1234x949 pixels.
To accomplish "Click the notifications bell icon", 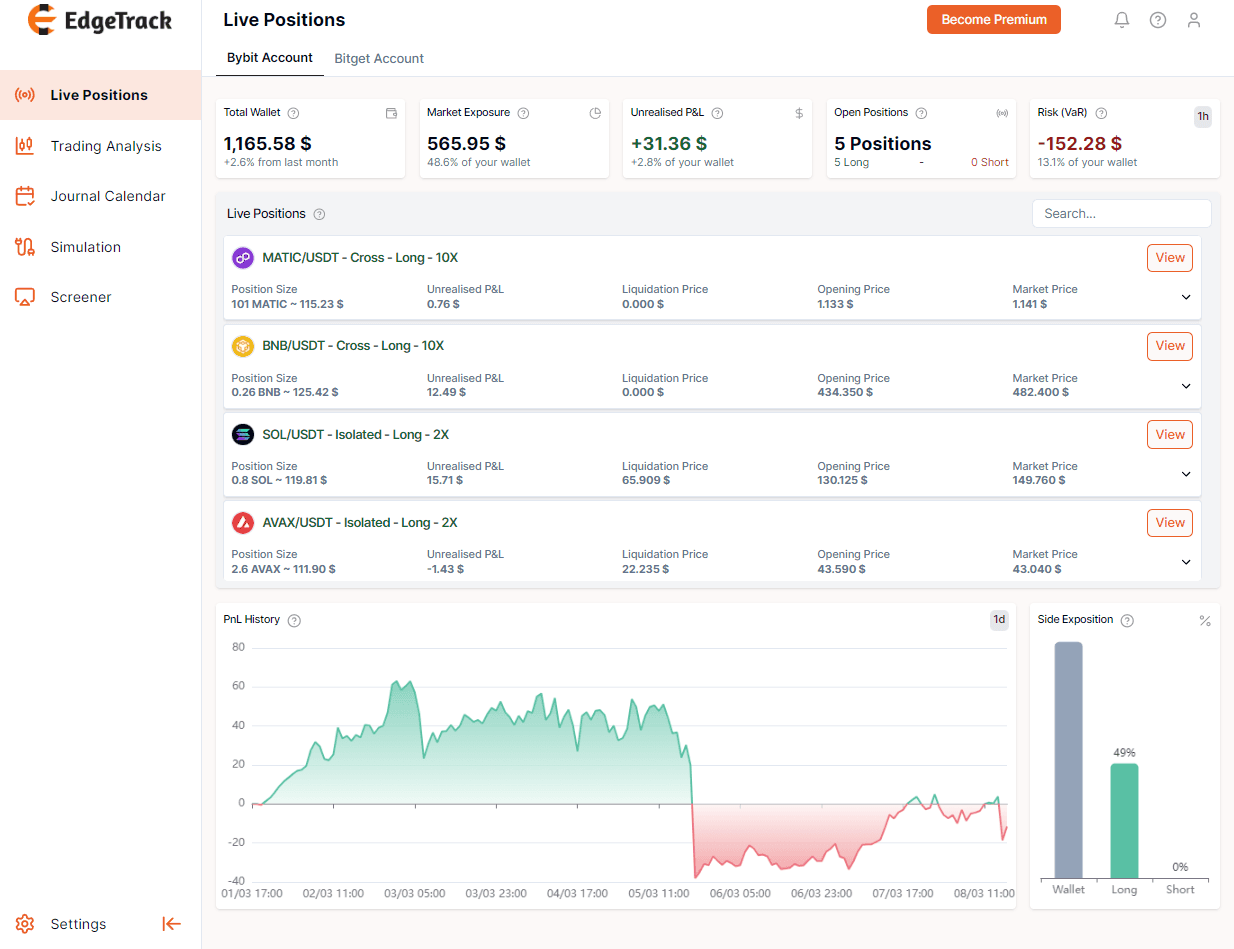I will [x=1122, y=20].
